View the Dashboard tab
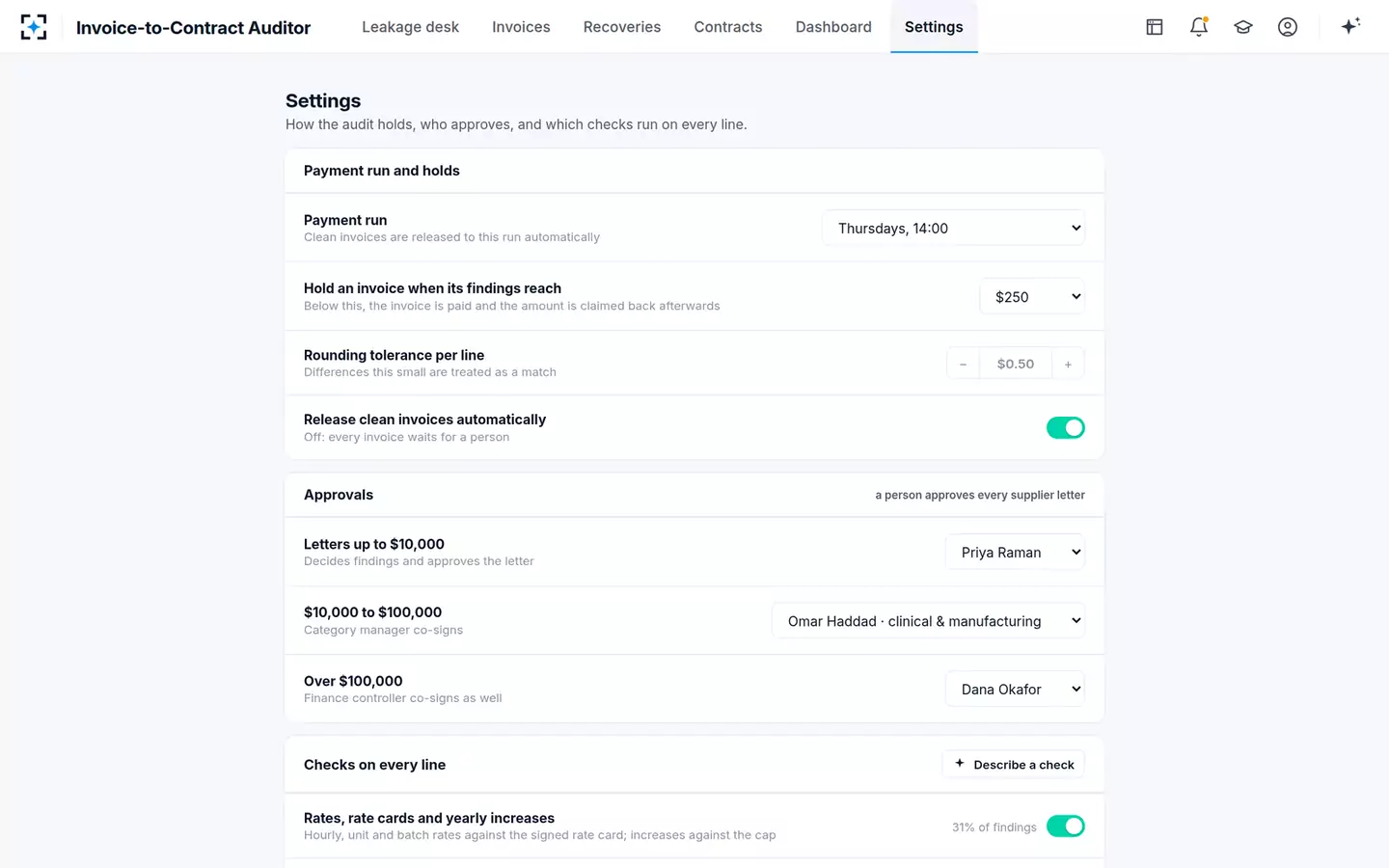 coord(833,27)
